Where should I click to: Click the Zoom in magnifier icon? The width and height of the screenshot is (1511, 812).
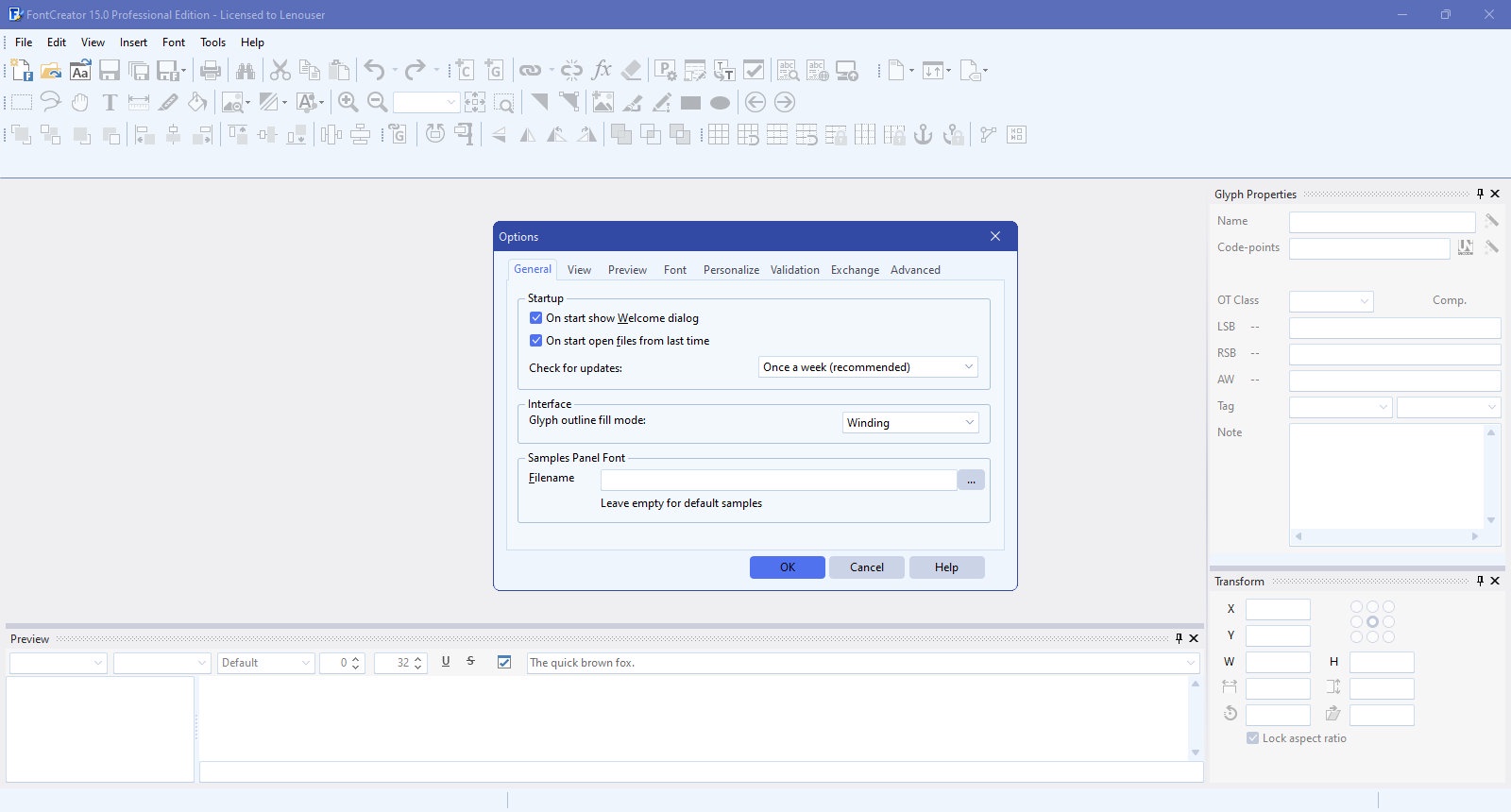[348, 103]
